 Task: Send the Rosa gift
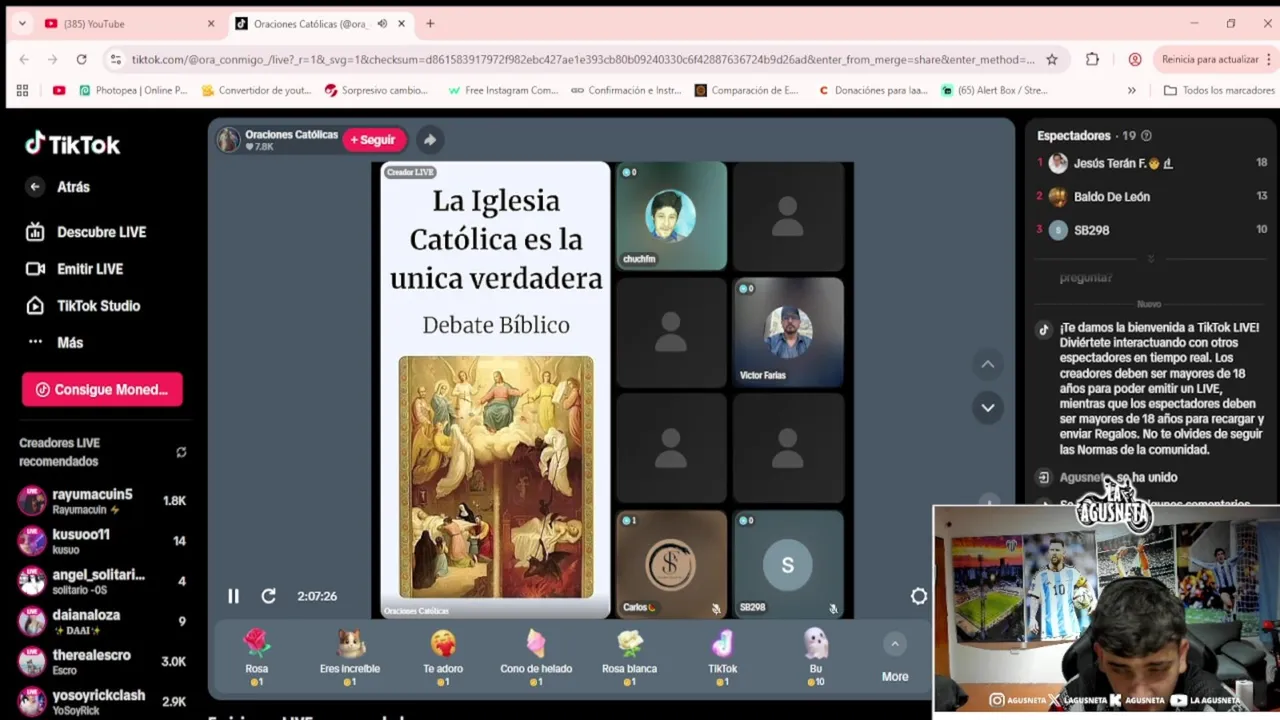tap(257, 657)
